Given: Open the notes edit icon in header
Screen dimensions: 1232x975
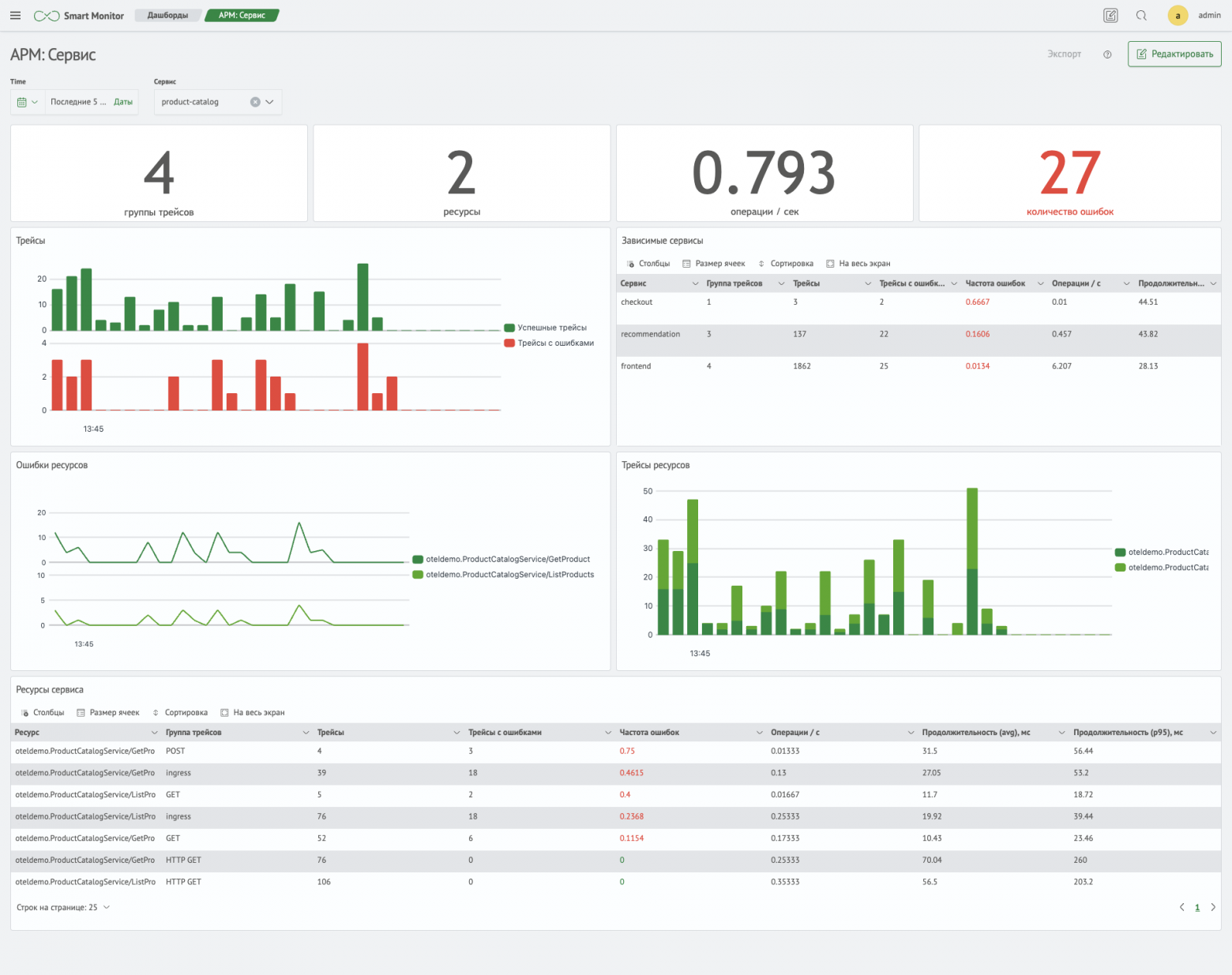Looking at the screenshot, I should (1110, 16).
